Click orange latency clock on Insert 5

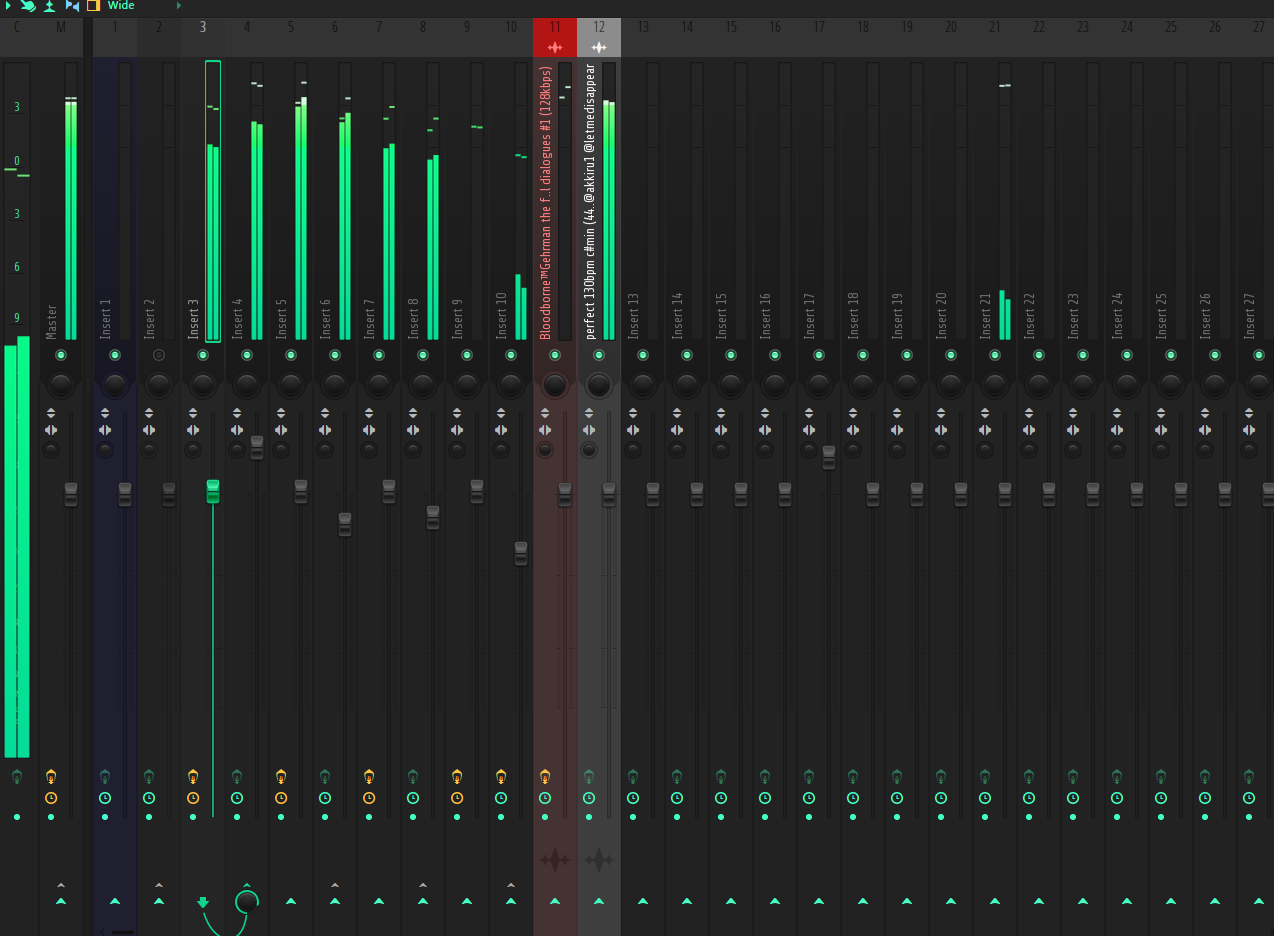pos(281,798)
